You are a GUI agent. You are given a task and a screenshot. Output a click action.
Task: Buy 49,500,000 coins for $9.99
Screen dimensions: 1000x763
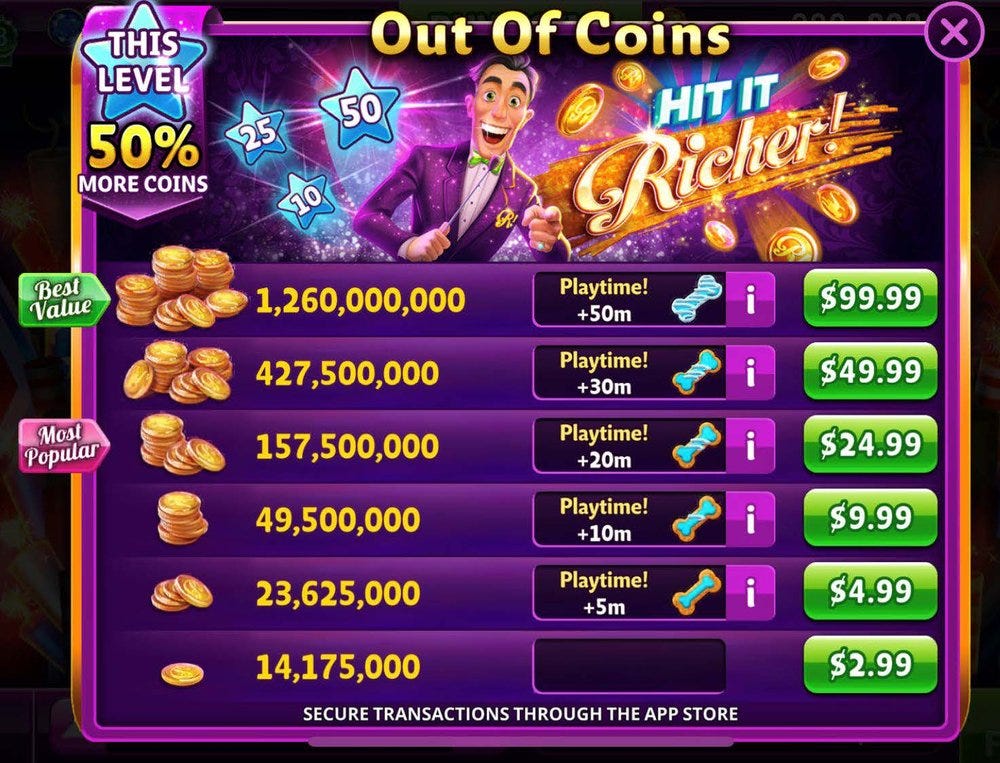pyautogui.click(x=870, y=518)
